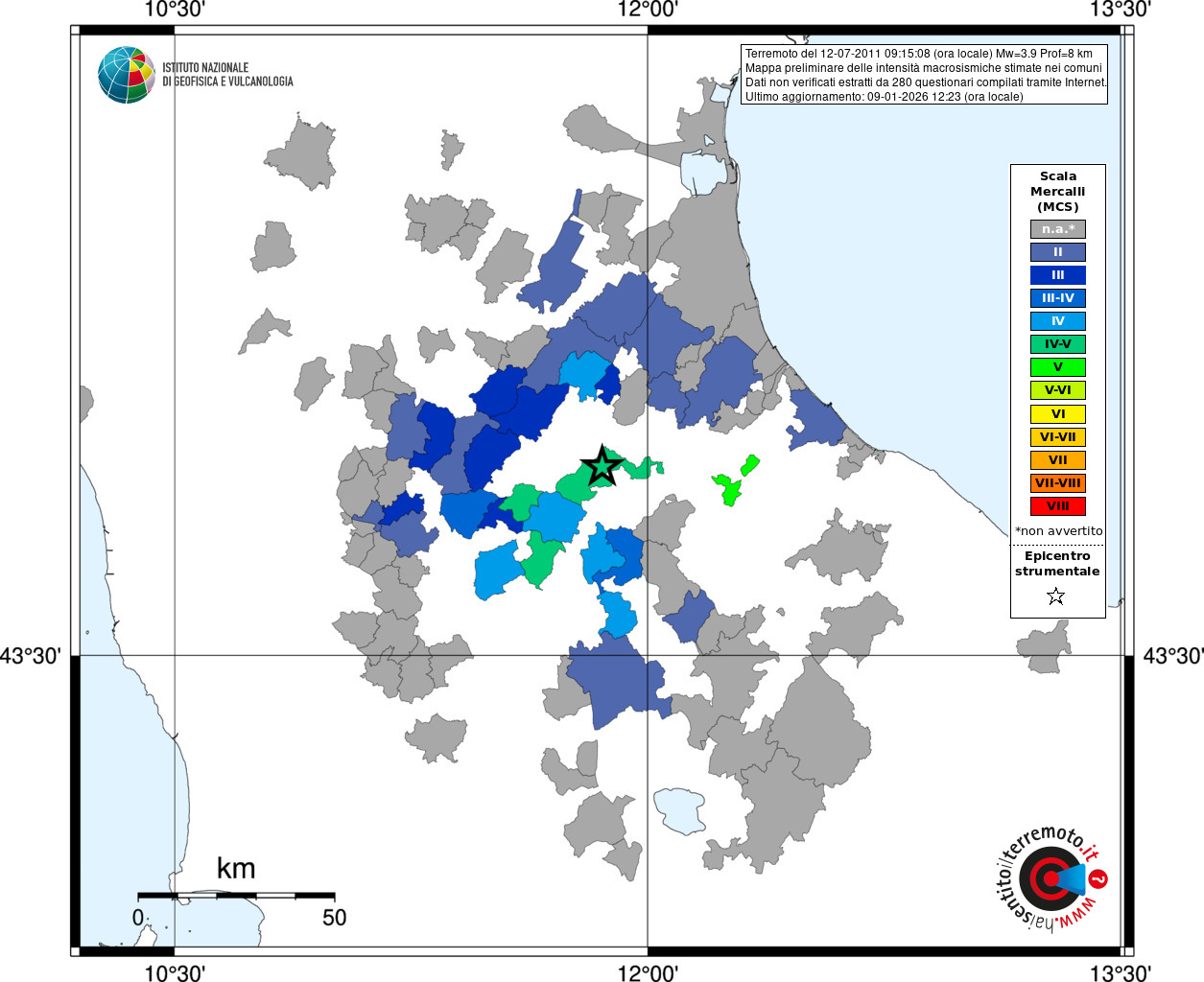1204x982 pixels.
Task: Select the light blue IV legend swatch
Action: 1058,321
